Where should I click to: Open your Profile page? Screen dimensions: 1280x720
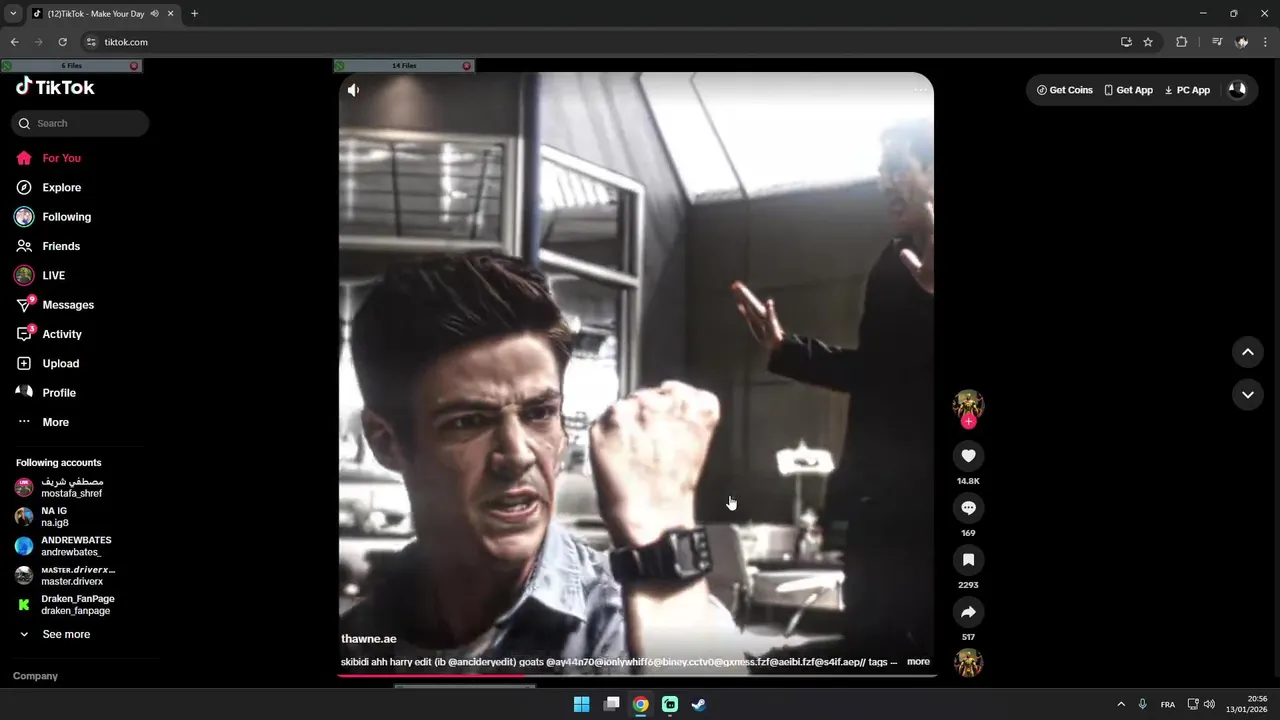tap(46, 393)
